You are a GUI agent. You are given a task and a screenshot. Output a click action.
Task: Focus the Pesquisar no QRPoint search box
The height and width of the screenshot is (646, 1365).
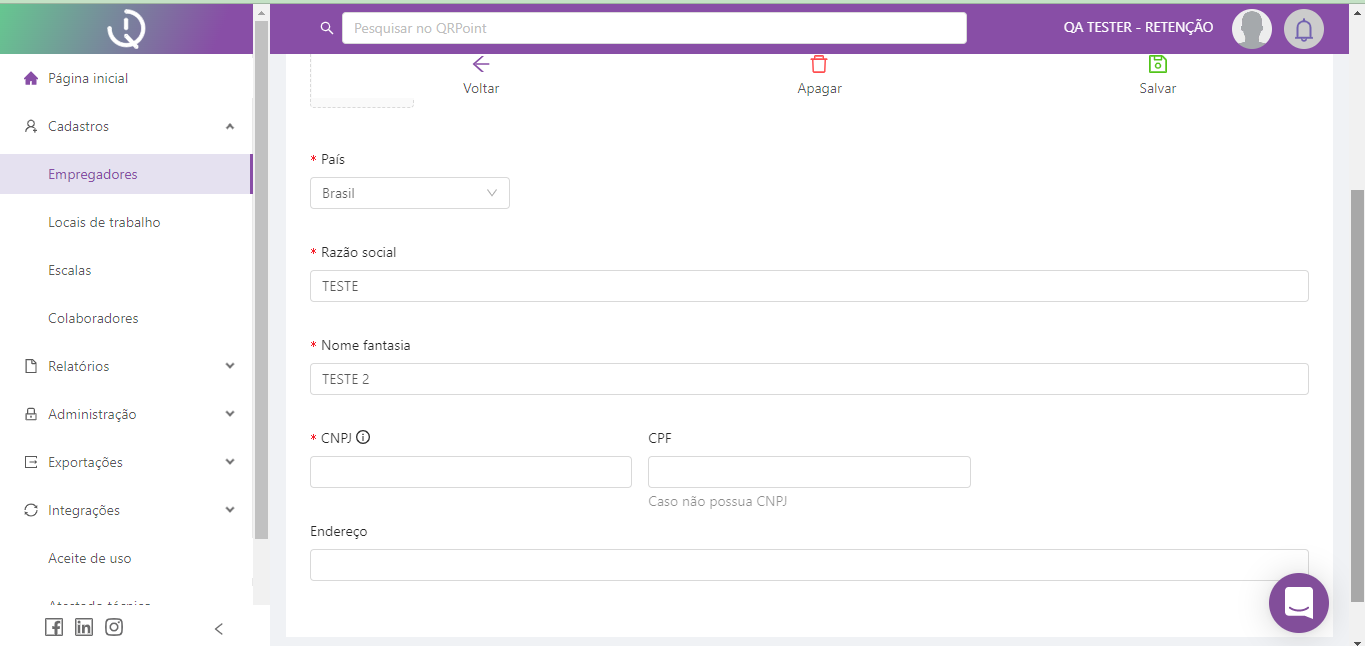(653, 28)
